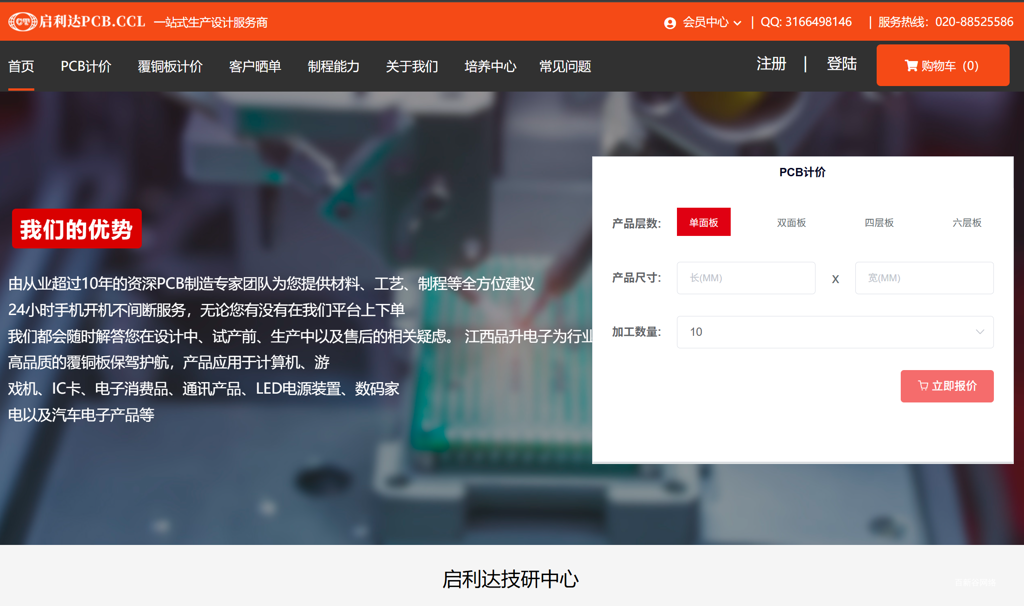Click the 产品尺寸 label
Screen dimensions: 1024x606
(636, 278)
